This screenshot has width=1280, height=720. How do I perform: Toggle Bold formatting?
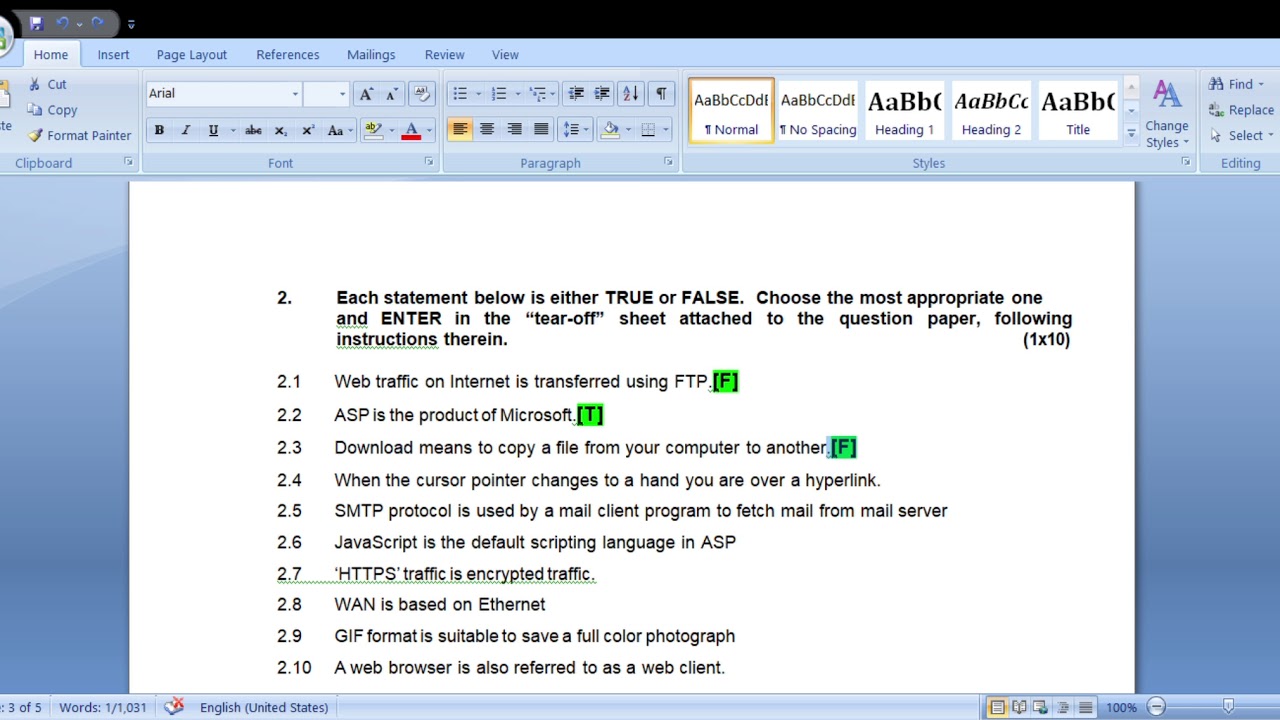pyautogui.click(x=159, y=130)
